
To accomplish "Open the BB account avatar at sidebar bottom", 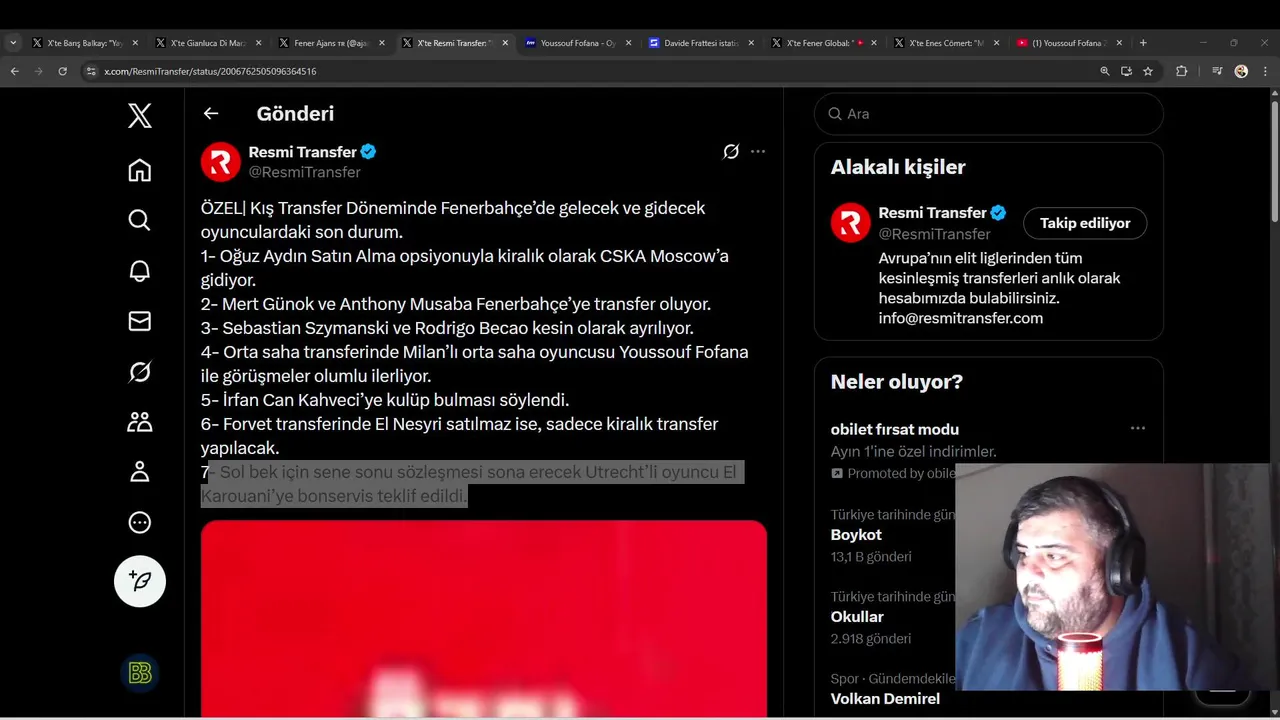I will coord(140,673).
